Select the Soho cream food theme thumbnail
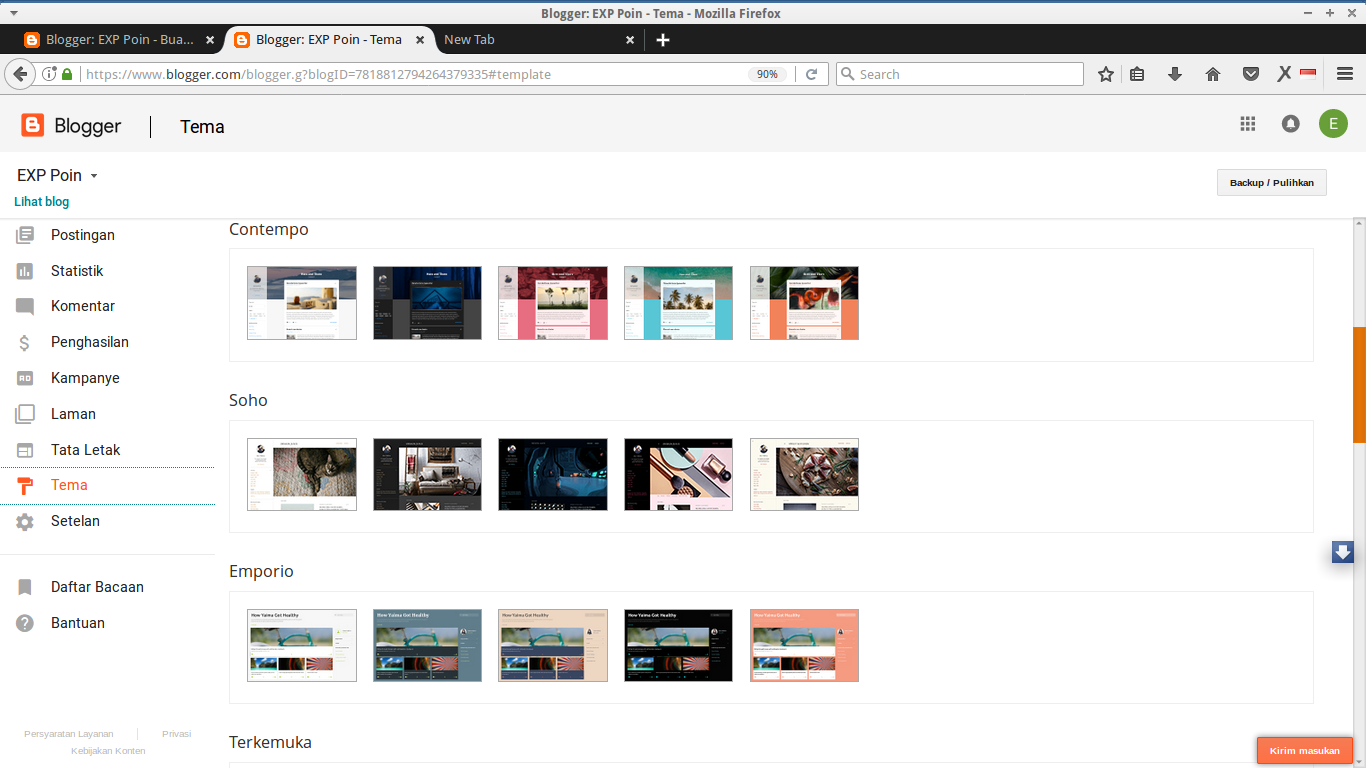This screenshot has height=768, width=1366. (804, 474)
